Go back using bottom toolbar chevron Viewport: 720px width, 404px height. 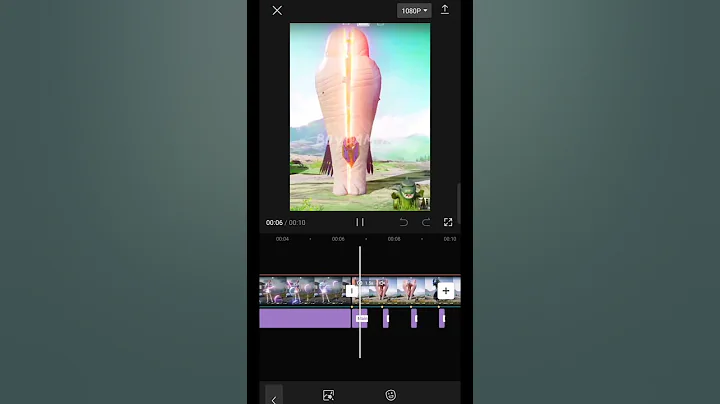[274, 399]
